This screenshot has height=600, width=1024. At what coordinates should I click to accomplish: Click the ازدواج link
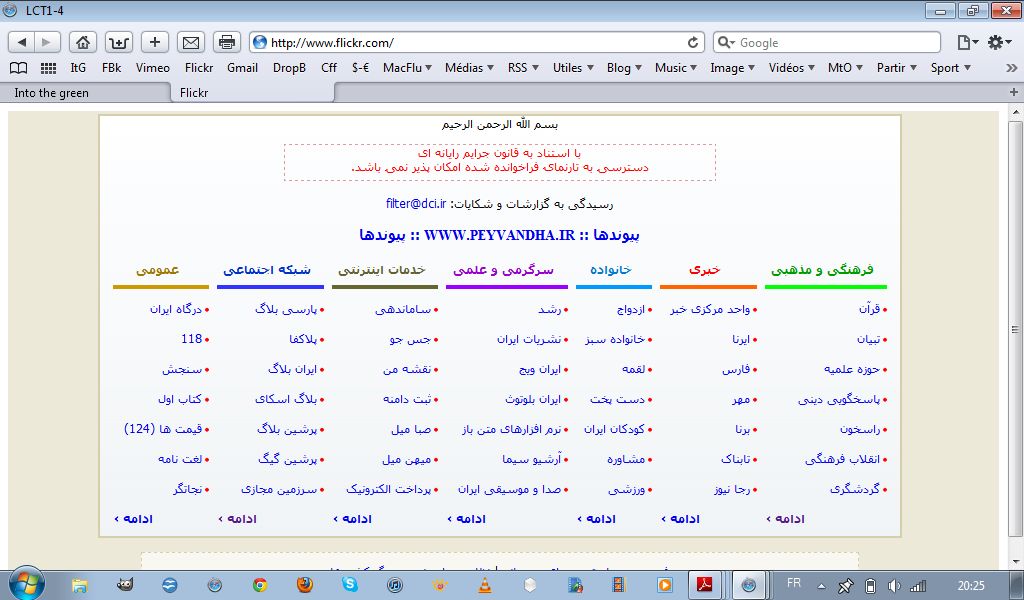631,309
